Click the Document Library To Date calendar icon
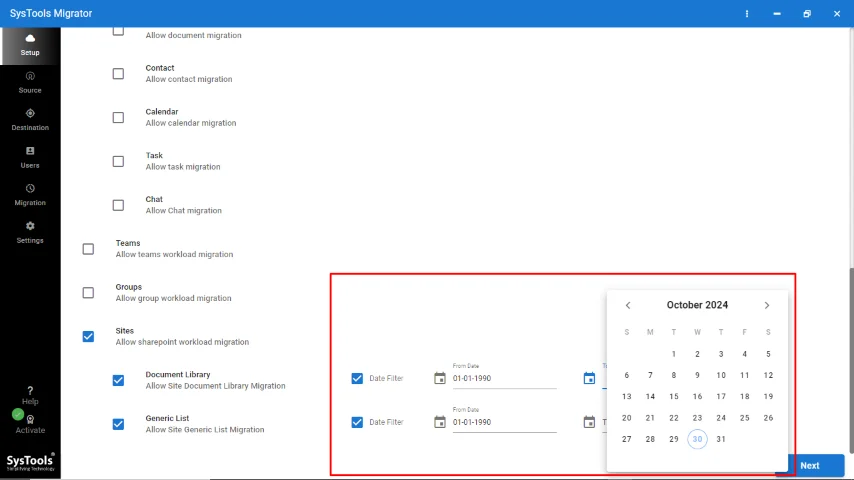 click(589, 378)
